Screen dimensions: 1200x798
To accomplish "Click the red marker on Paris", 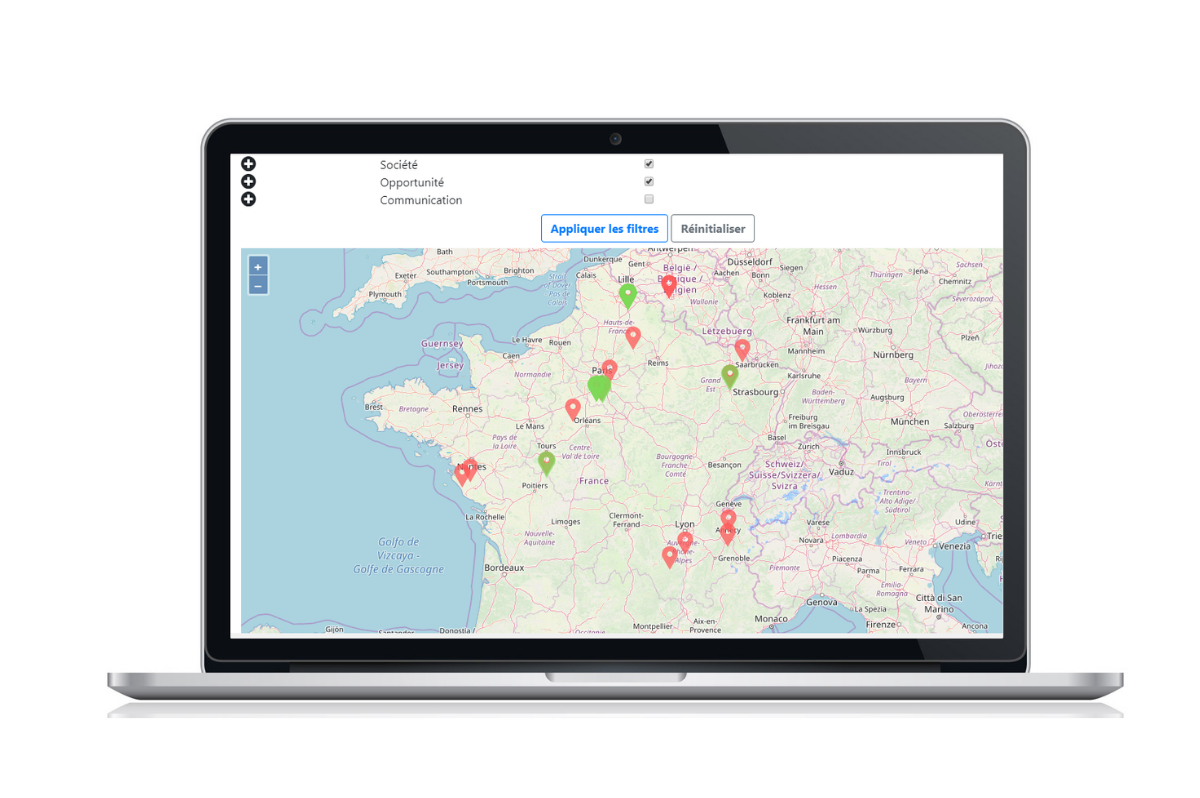I will (x=610, y=369).
